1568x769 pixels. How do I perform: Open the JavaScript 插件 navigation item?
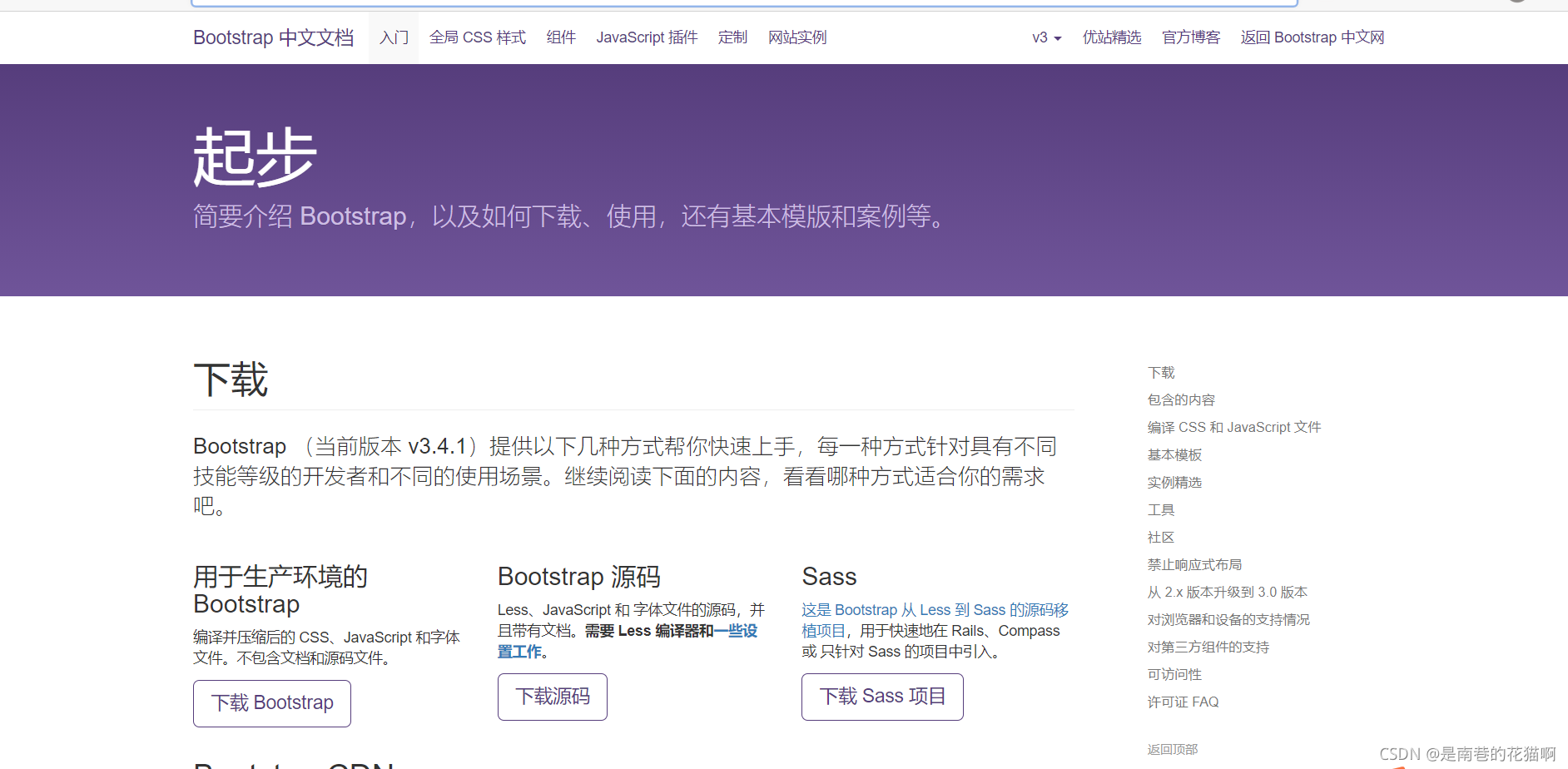[647, 37]
